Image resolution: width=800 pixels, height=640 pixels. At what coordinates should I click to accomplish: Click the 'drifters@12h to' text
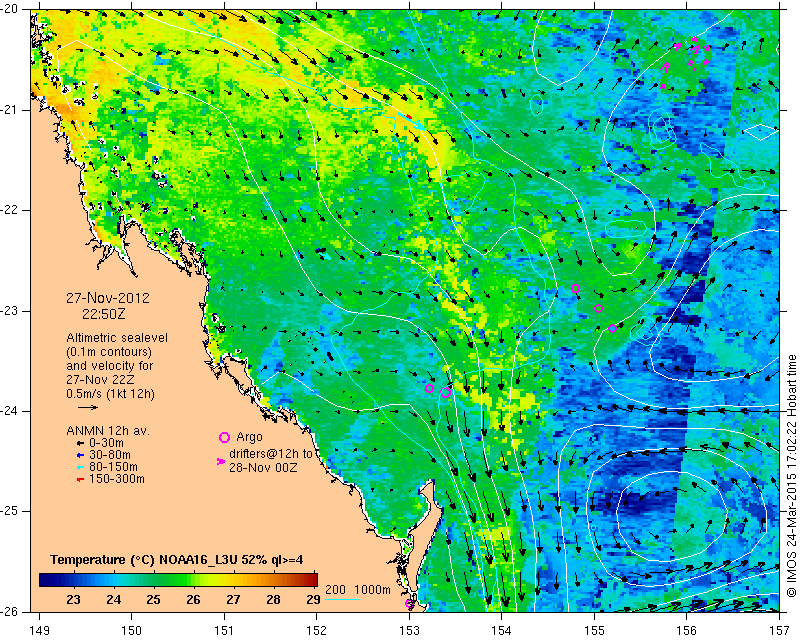point(270,454)
